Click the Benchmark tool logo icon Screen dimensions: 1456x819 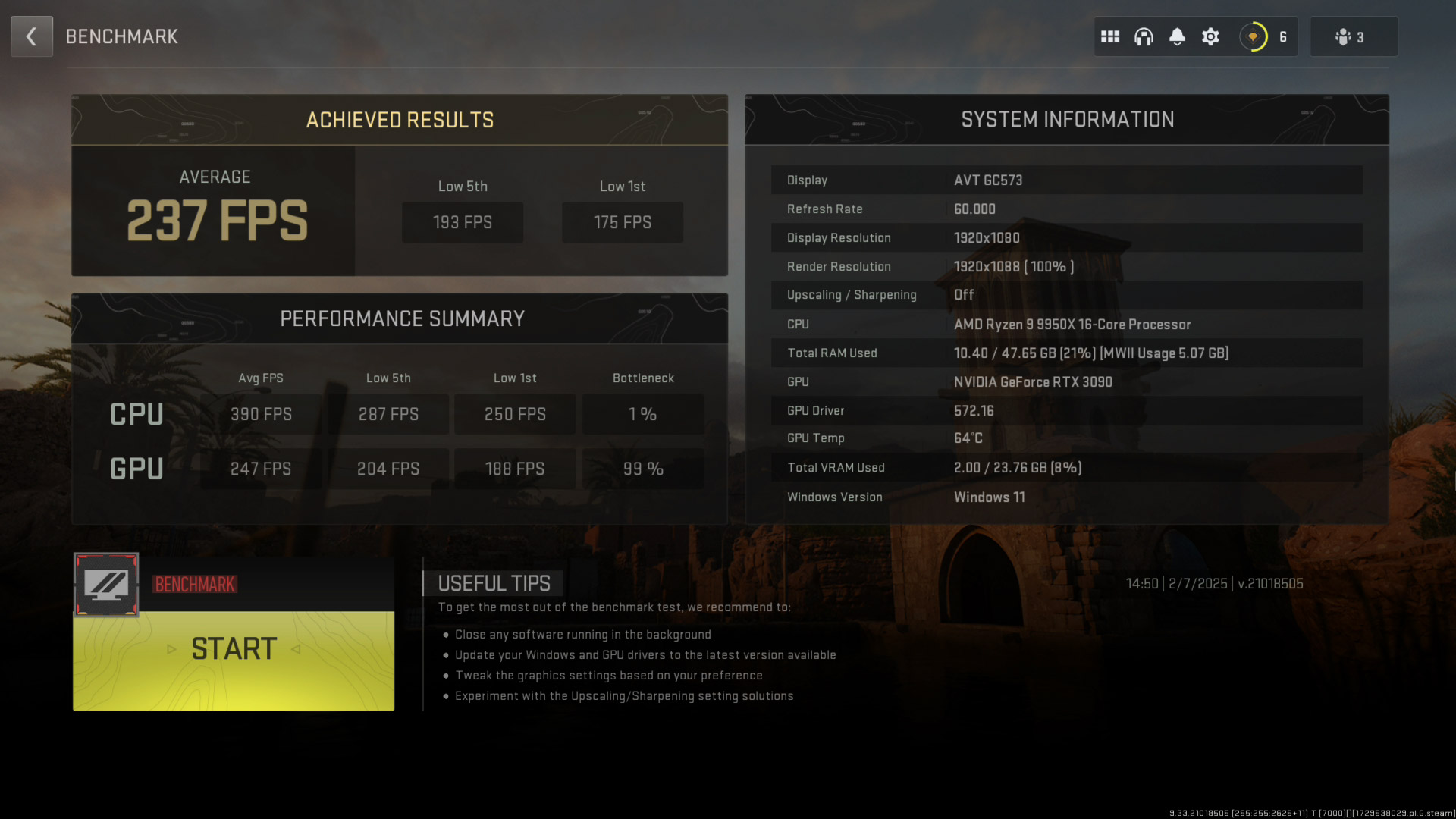point(106,585)
